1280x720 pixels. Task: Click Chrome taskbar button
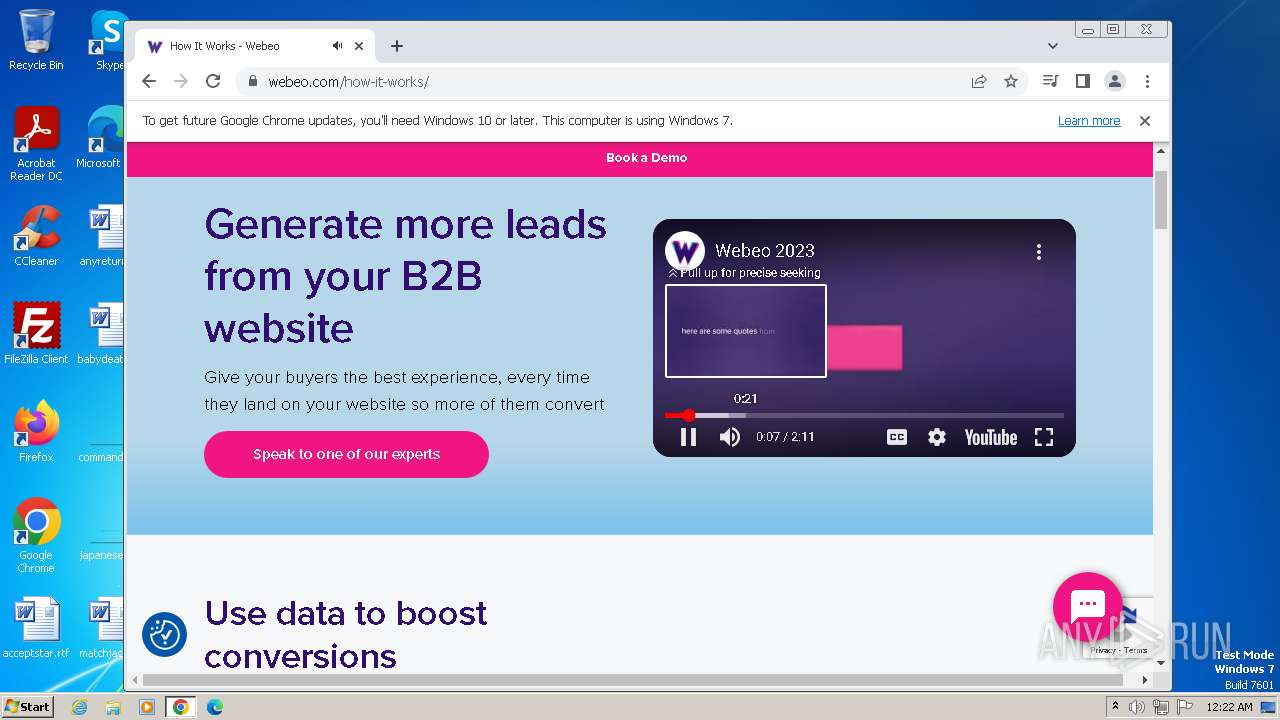click(x=181, y=707)
